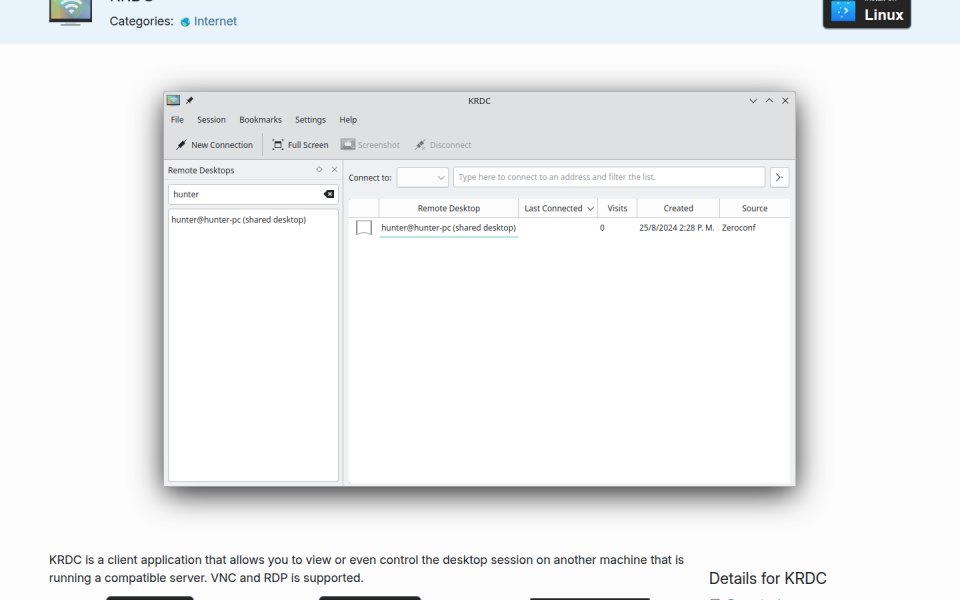Open the Settings menu

[x=310, y=120]
